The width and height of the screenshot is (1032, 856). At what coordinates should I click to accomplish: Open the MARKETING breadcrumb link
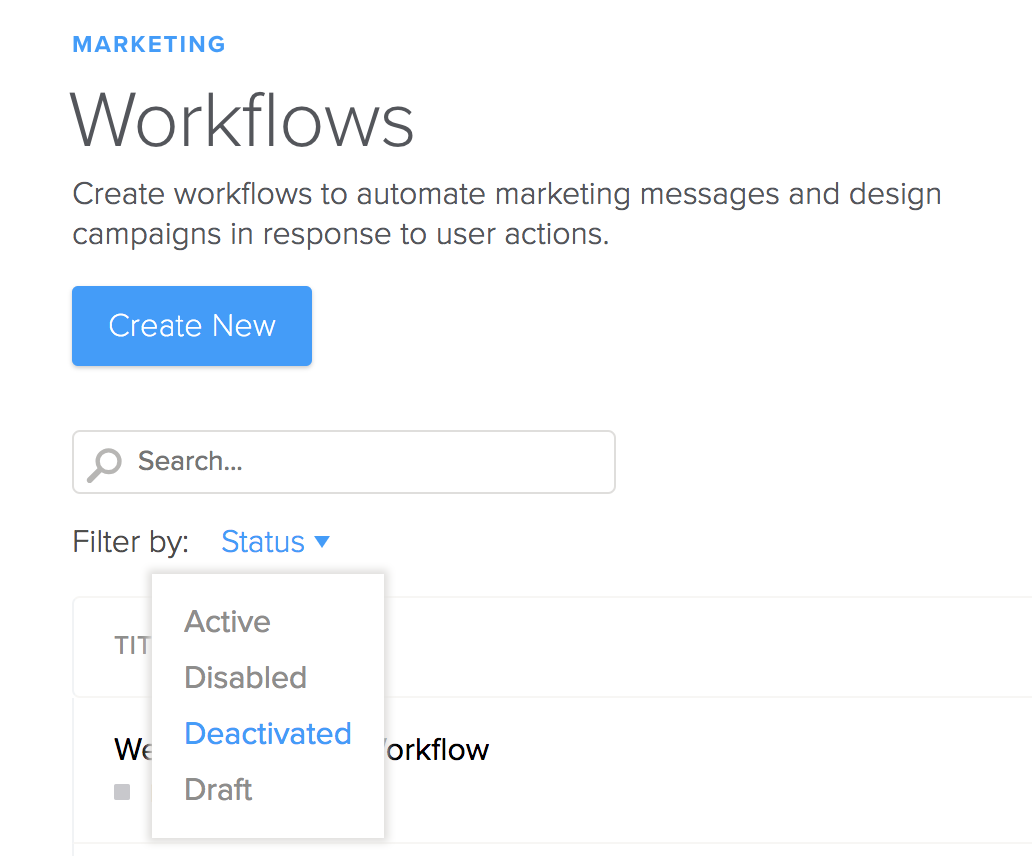(149, 45)
